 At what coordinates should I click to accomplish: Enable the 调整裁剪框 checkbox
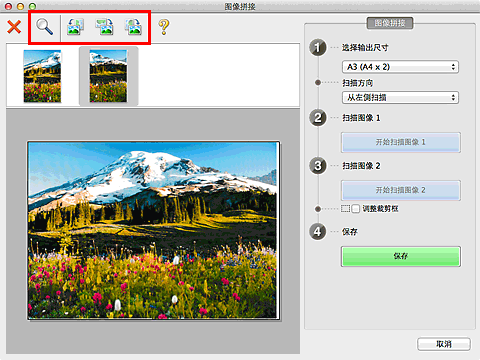pos(356,209)
